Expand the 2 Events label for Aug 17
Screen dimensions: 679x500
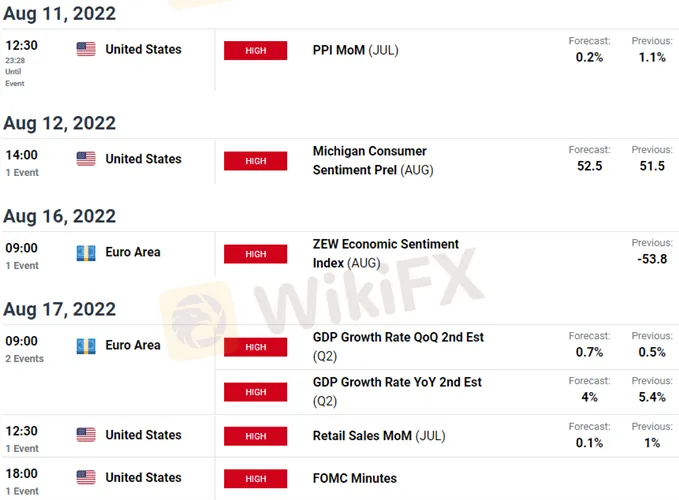click(23, 359)
